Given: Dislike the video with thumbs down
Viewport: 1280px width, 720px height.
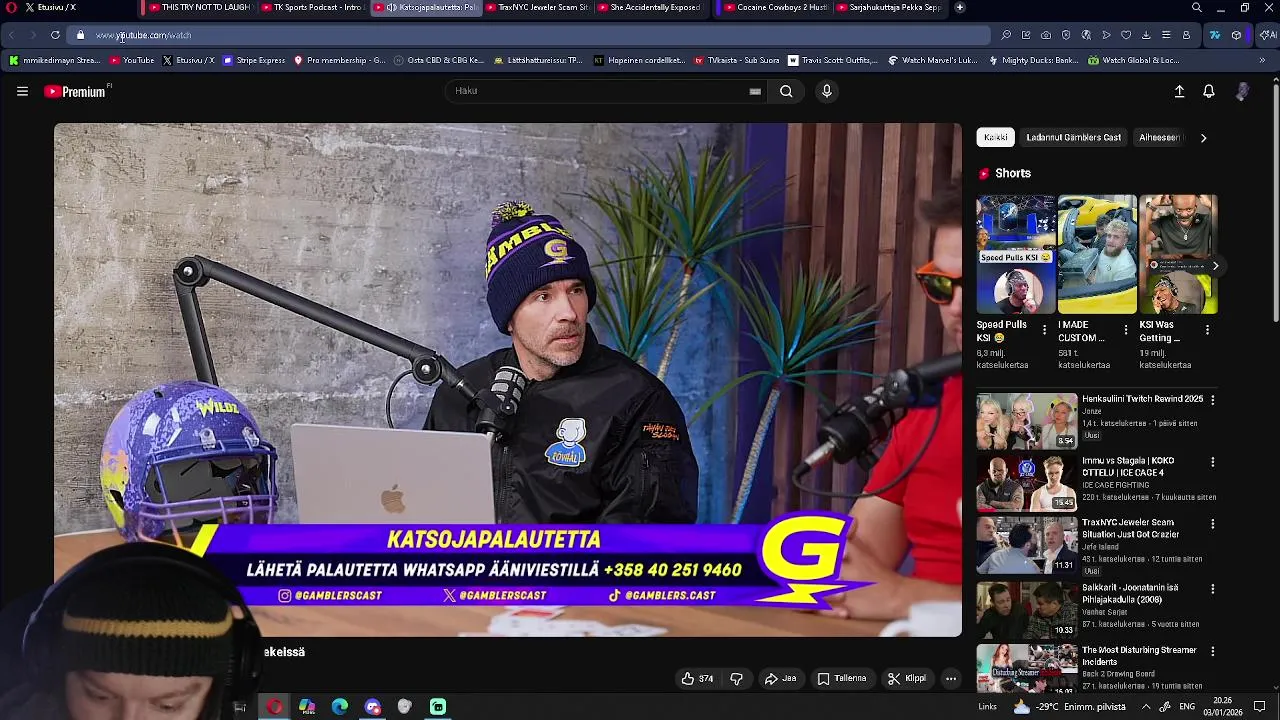Looking at the screenshot, I should pos(737,678).
